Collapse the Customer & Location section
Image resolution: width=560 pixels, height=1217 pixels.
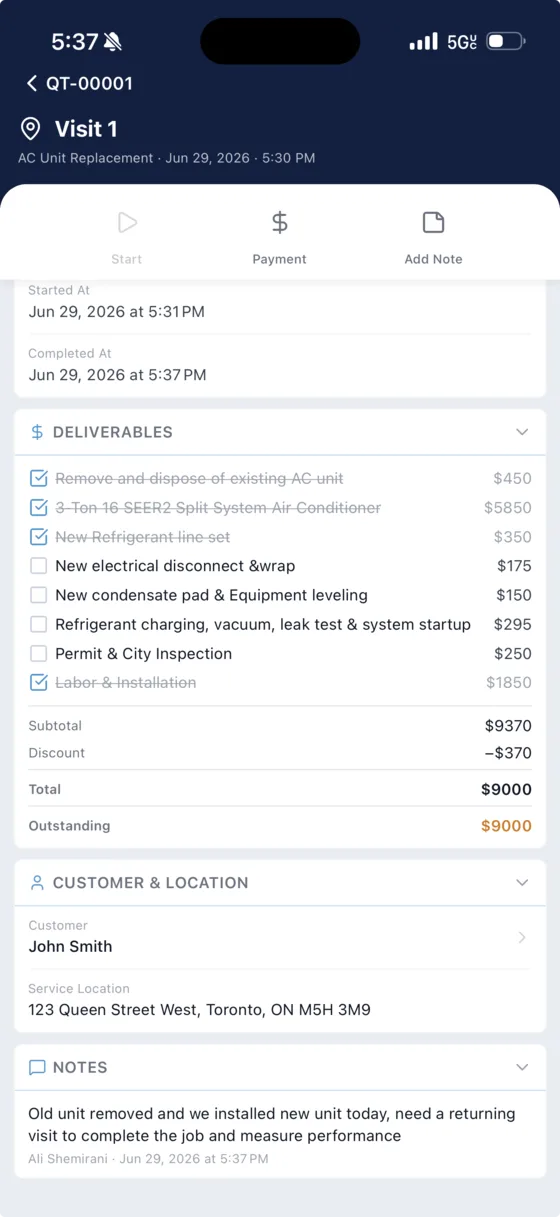(522, 883)
